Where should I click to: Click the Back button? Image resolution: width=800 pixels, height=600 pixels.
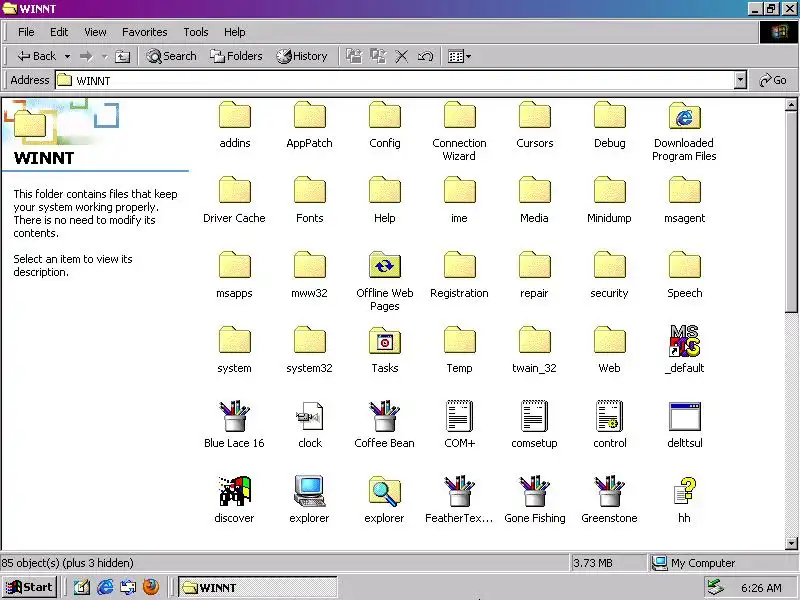tap(36, 56)
